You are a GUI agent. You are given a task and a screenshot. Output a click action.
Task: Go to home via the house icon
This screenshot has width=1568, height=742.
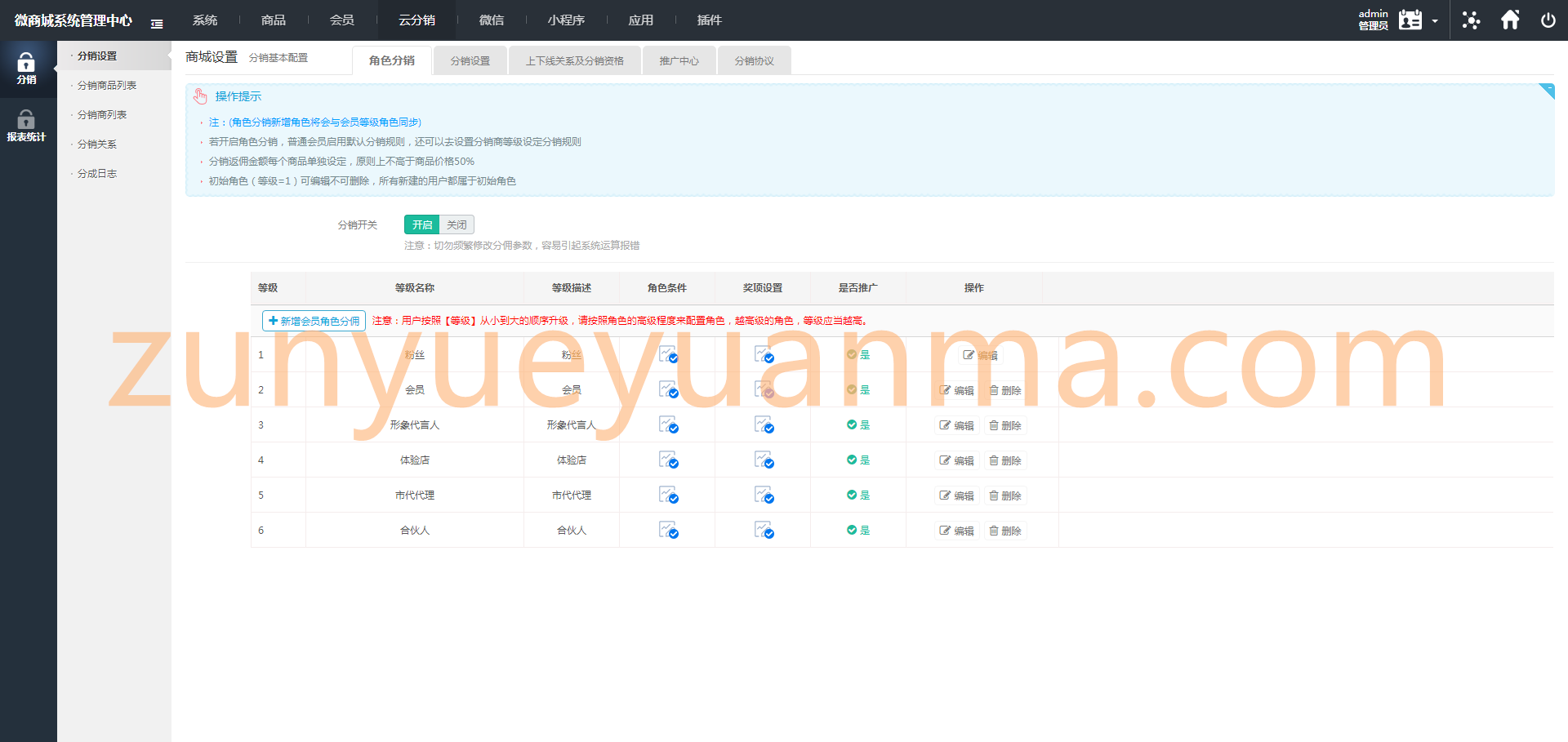pyautogui.click(x=1510, y=20)
